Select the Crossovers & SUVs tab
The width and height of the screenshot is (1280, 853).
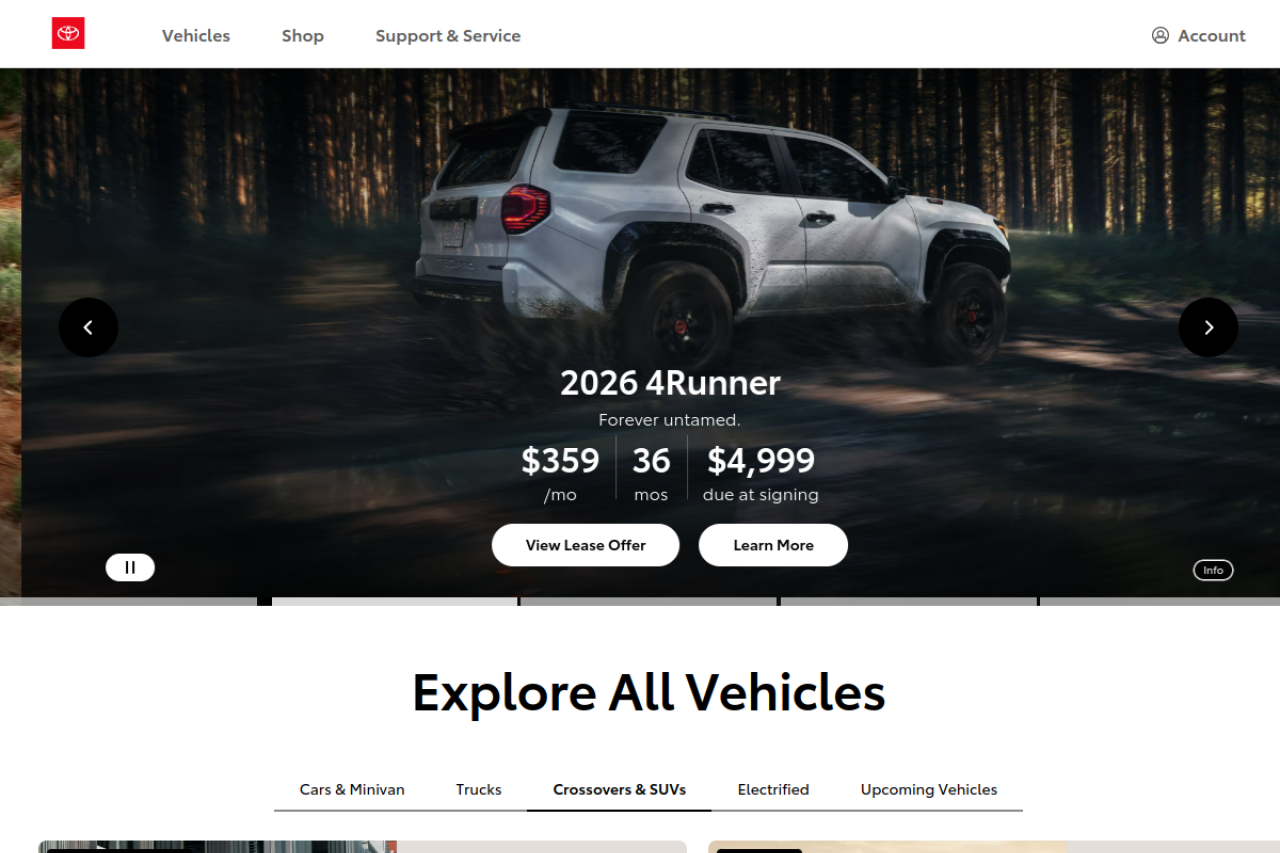619,789
